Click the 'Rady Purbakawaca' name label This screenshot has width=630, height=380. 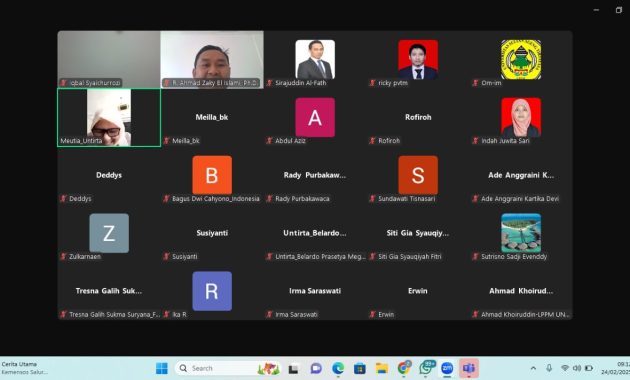point(302,199)
